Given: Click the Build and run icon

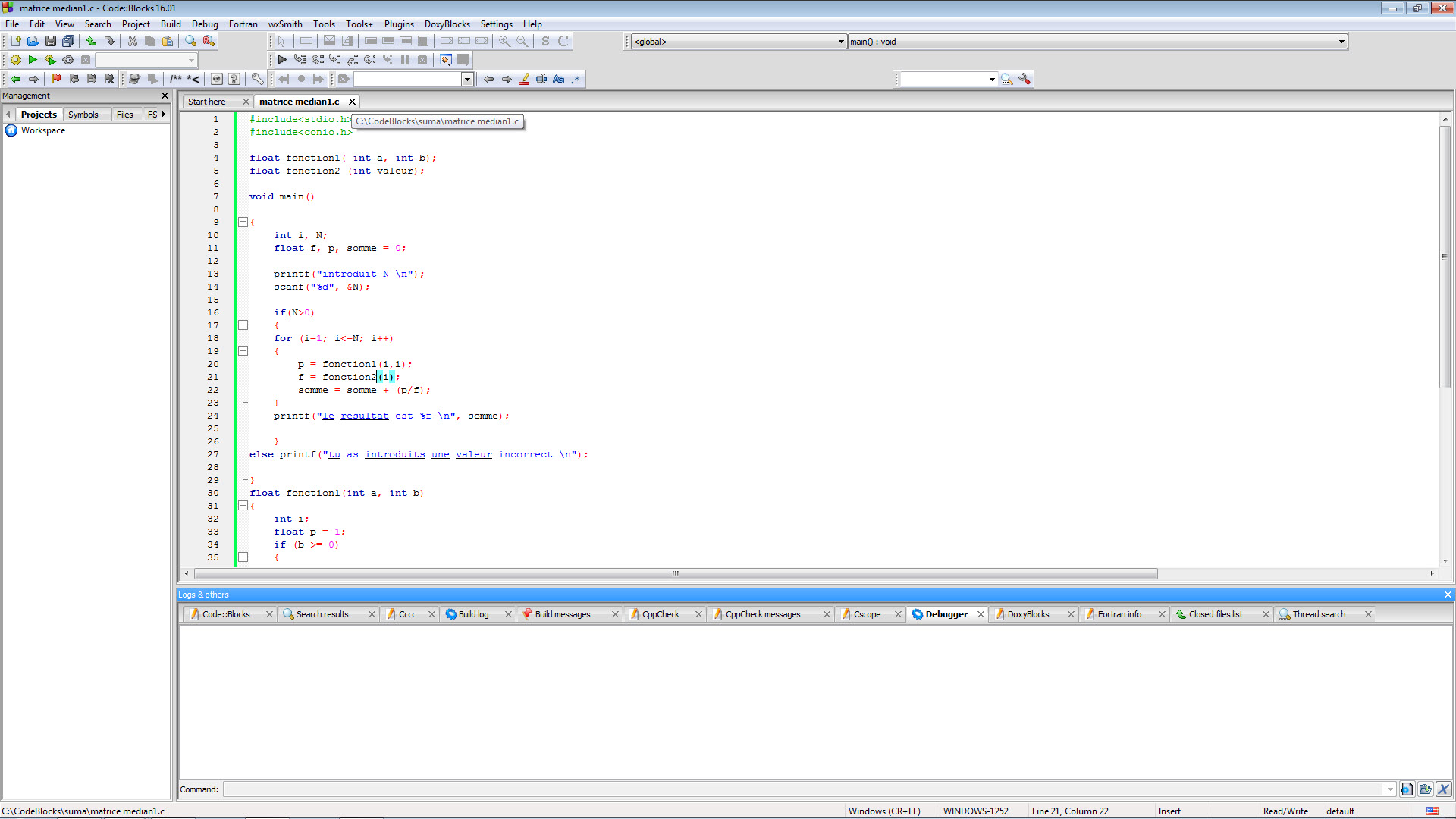Looking at the screenshot, I should (x=51, y=60).
